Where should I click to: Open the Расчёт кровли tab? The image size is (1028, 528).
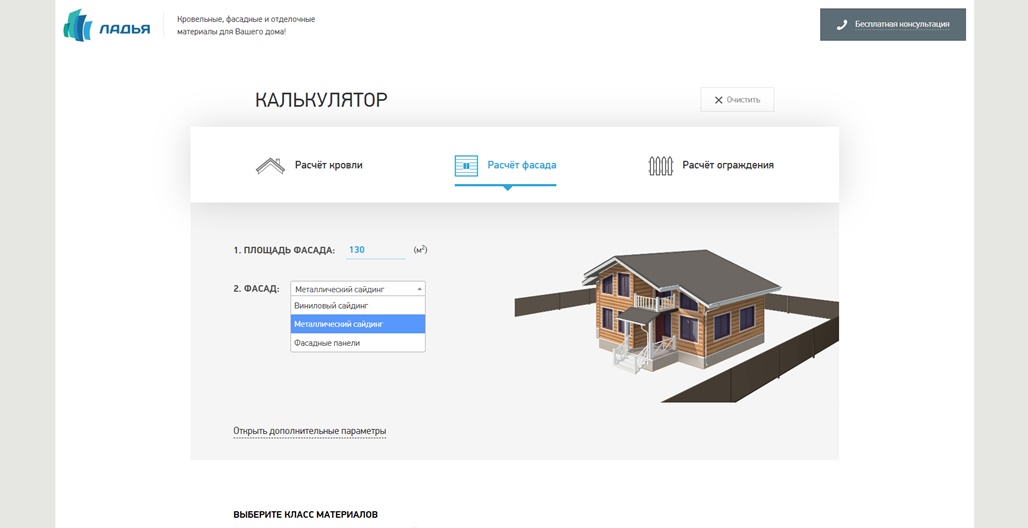[x=309, y=165]
